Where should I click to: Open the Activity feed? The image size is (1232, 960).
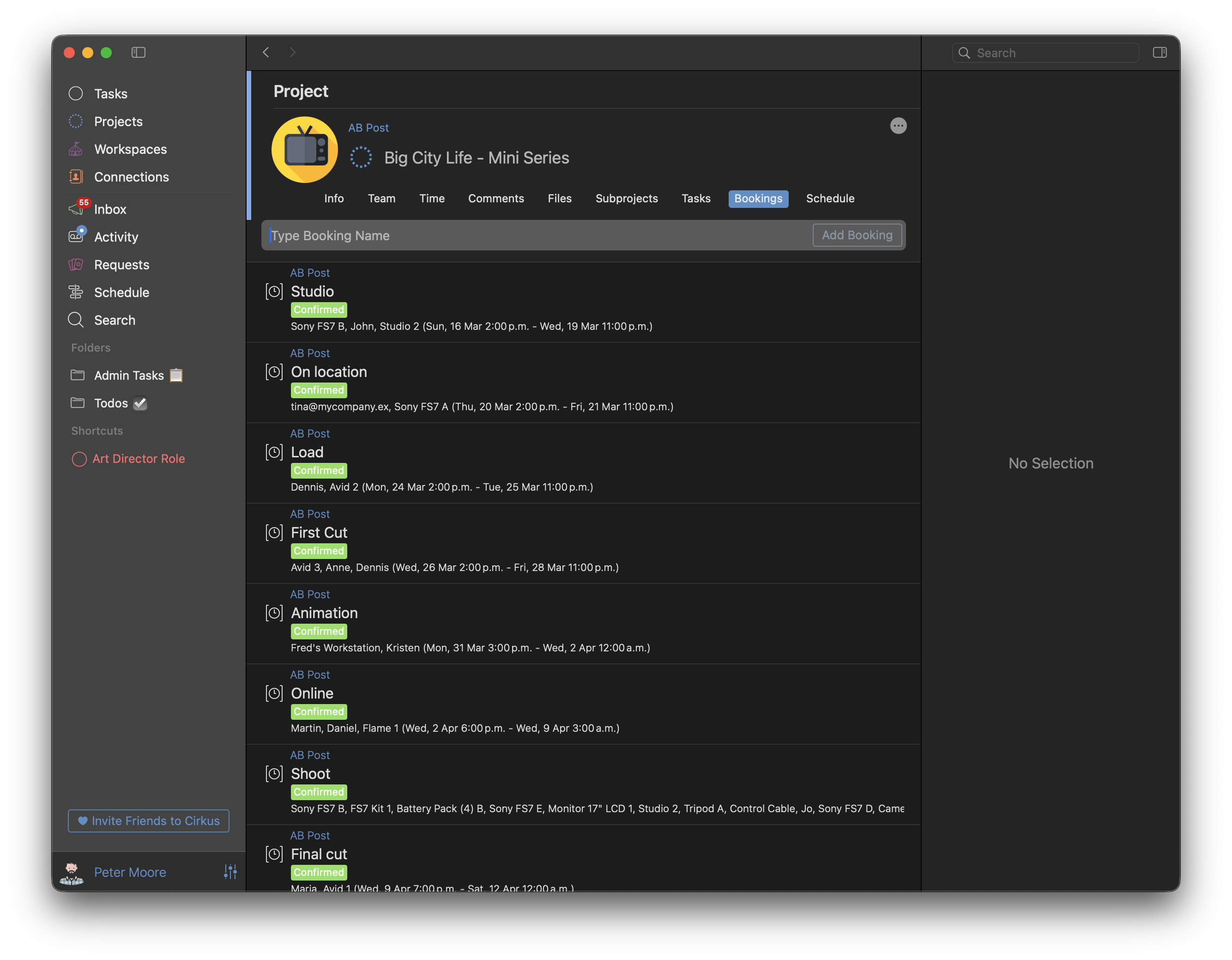(x=115, y=237)
